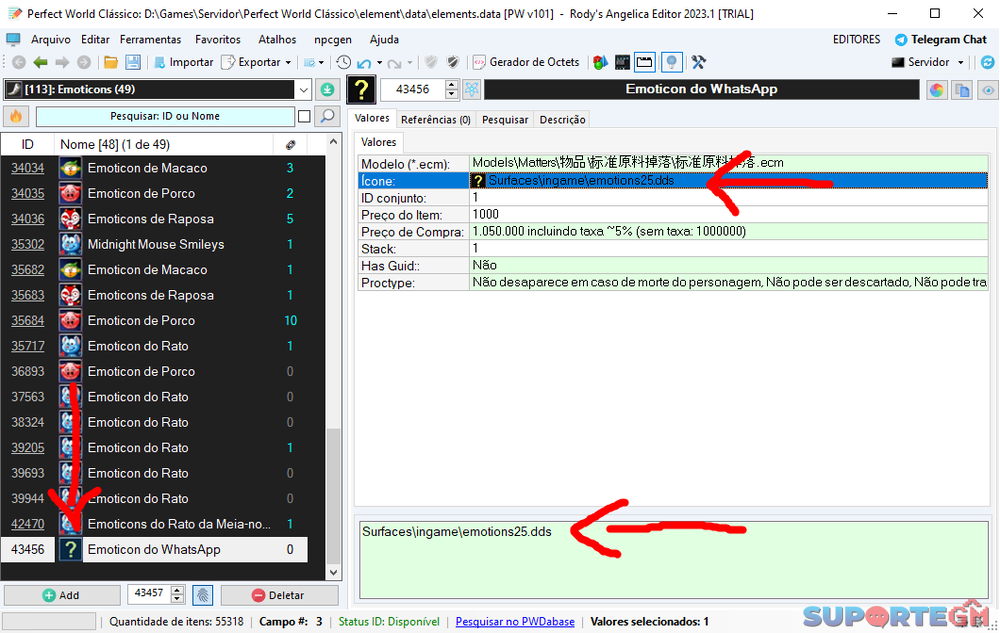Image resolution: width=1000 pixels, height=633 pixels.
Task: Switch to the Descrição tab
Action: pyautogui.click(x=562, y=120)
